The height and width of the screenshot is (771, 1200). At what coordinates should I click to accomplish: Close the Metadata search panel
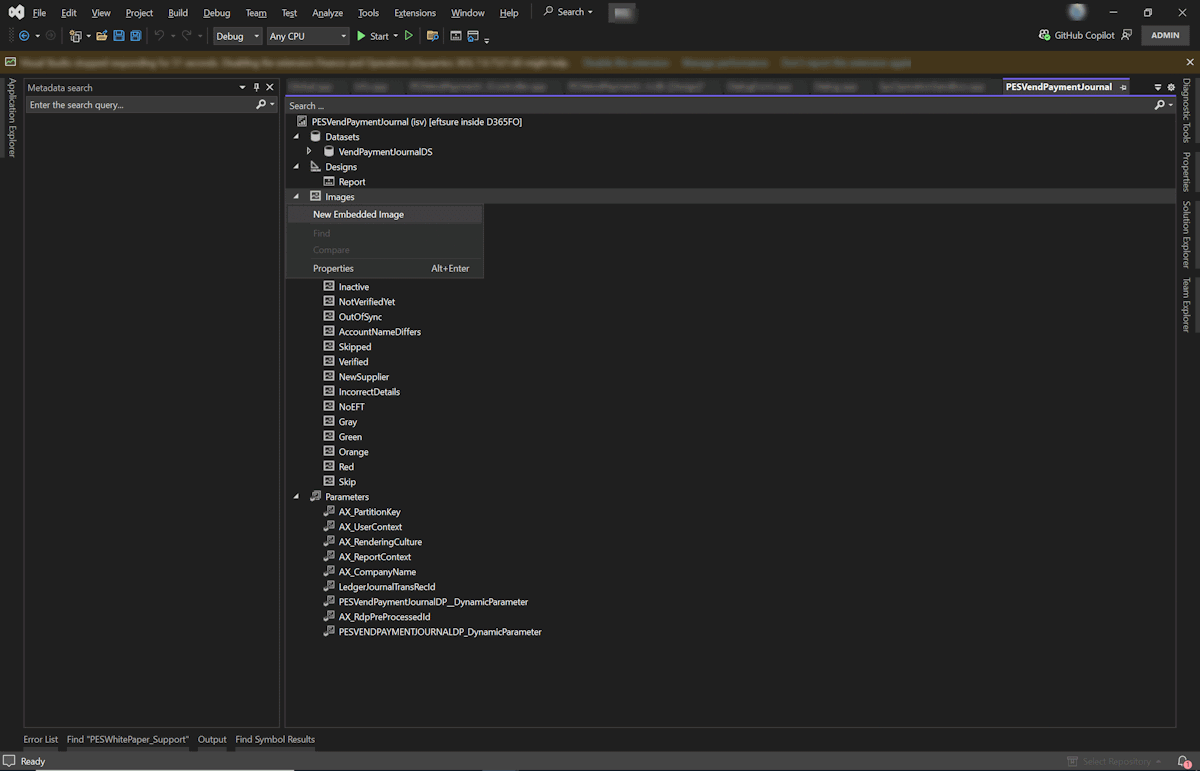click(x=269, y=87)
